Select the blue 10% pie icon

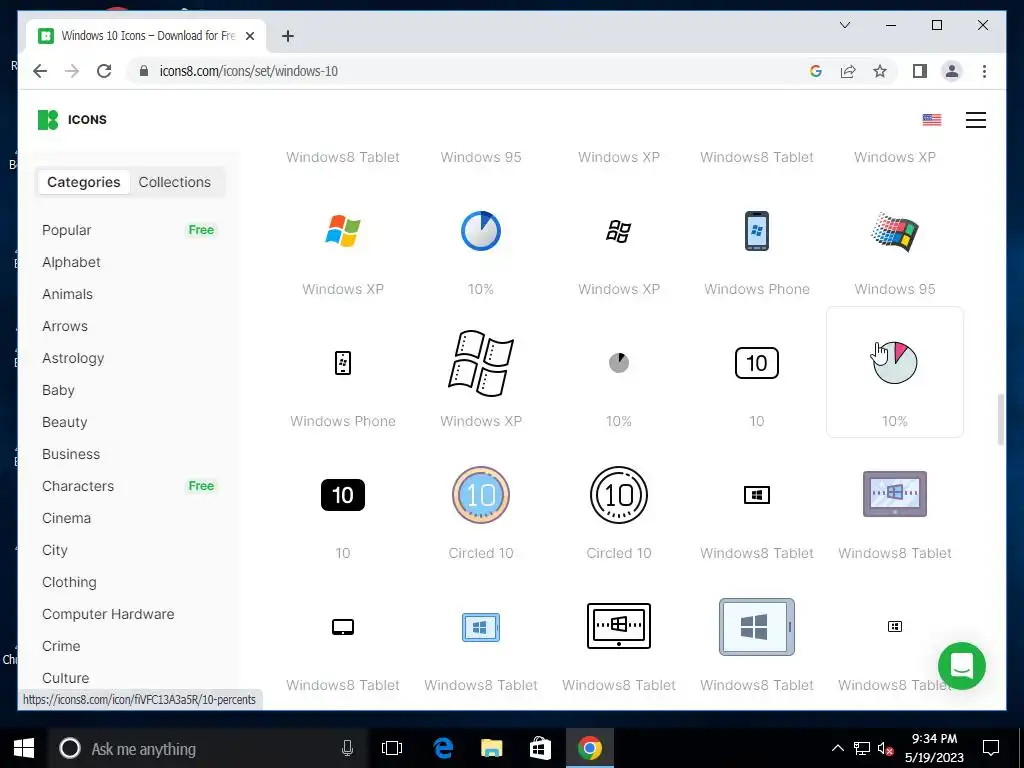481,231
